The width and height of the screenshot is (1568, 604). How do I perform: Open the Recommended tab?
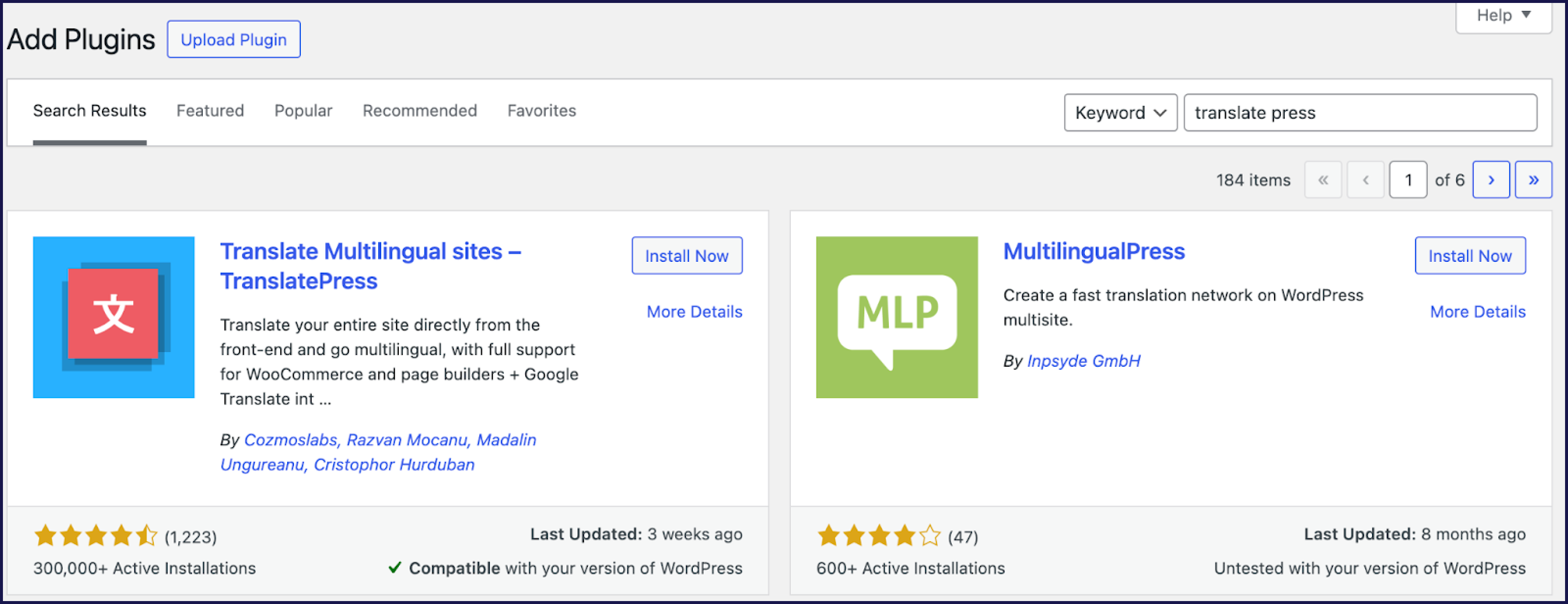(x=420, y=111)
